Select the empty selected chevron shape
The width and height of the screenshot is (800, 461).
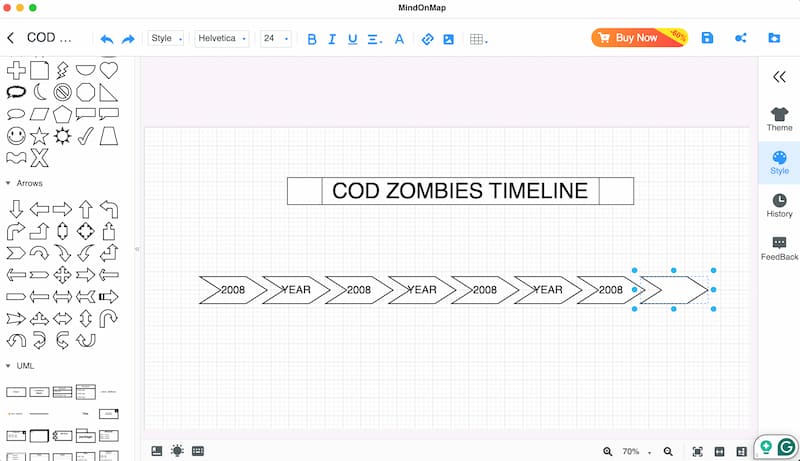[674, 290]
